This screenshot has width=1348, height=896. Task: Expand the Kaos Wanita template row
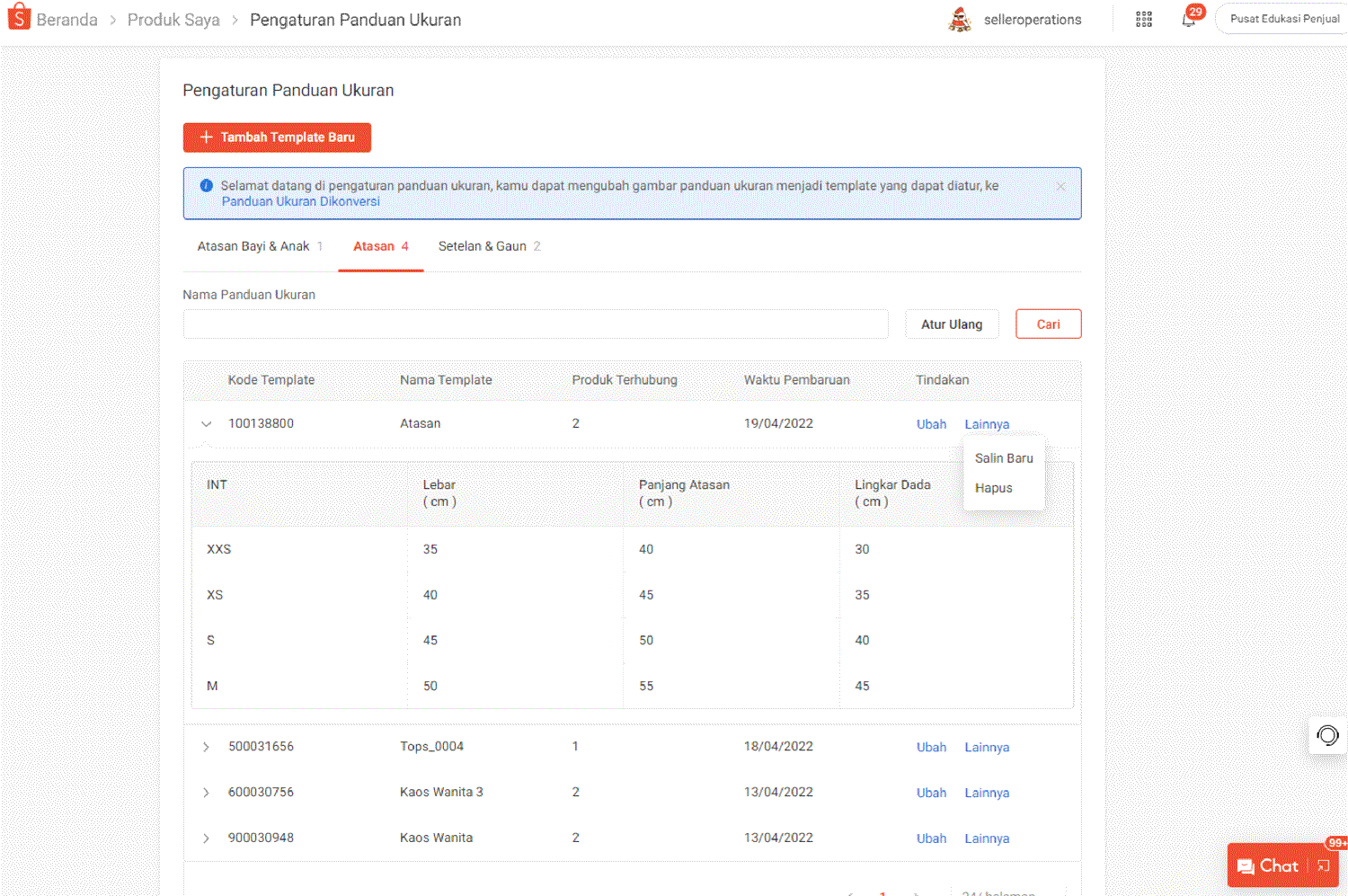tap(206, 837)
